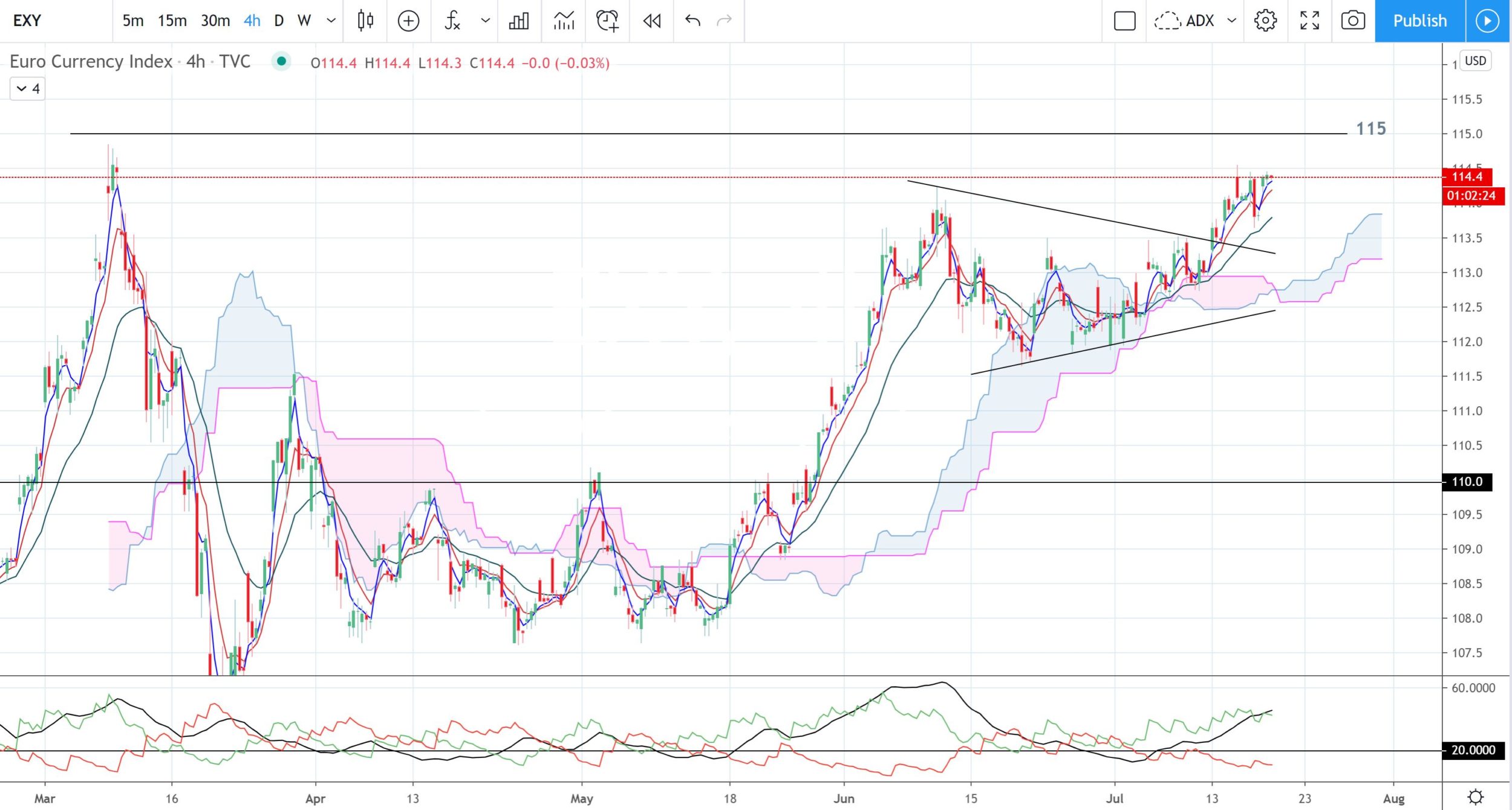The width and height of the screenshot is (1512, 810).
Task: Click the EXY symbol search field
Action: (x=56, y=21)
